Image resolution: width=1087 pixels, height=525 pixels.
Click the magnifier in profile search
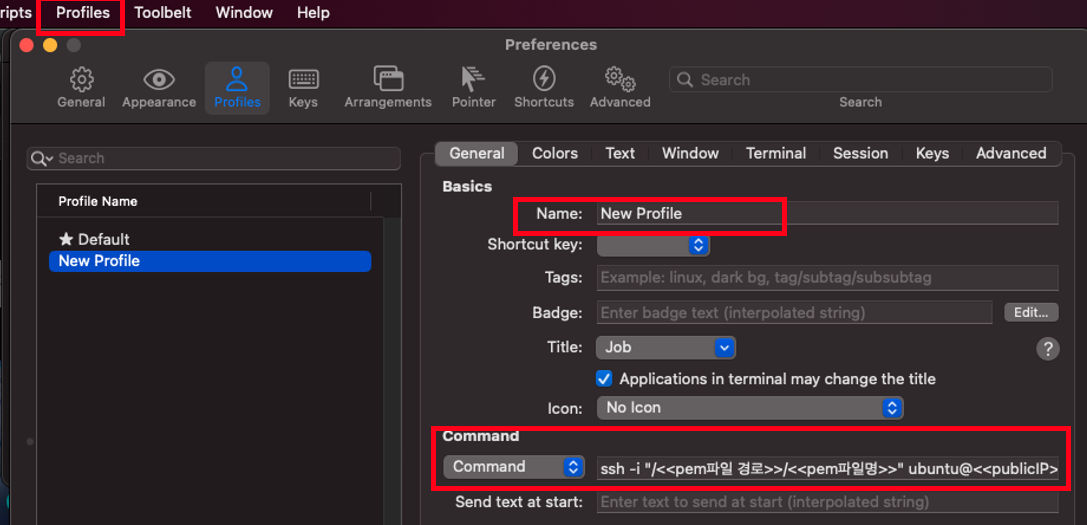click(40, 159)
